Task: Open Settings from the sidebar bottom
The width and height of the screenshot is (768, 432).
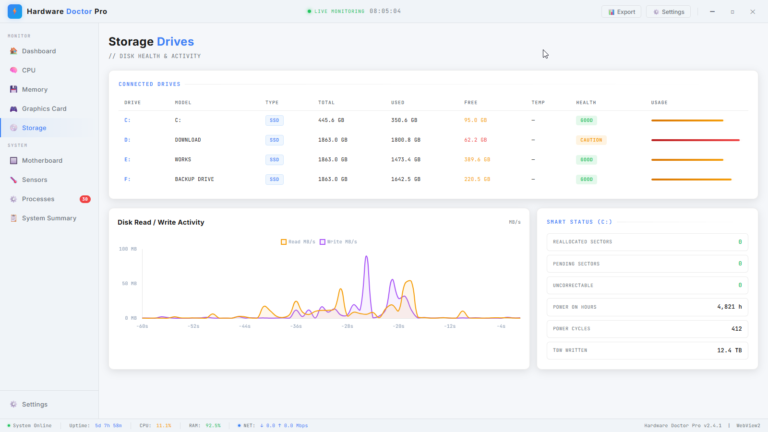Action: point(49,404)
